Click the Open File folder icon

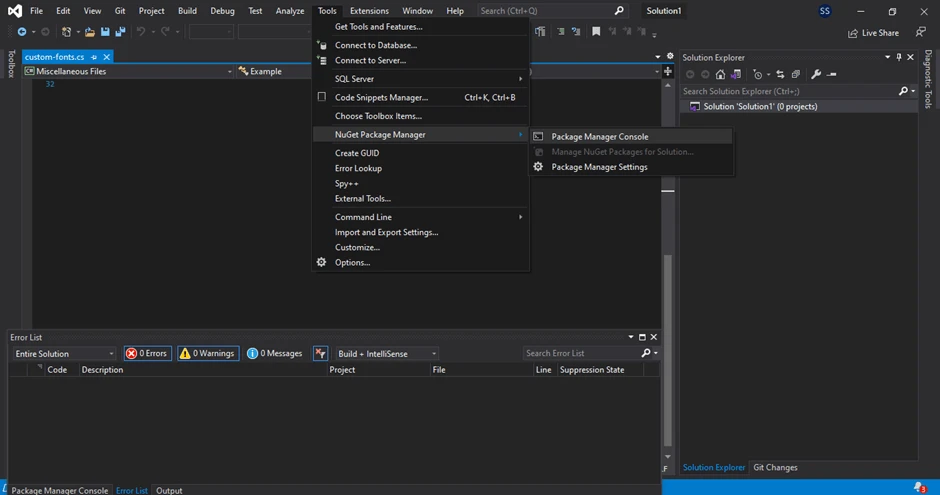pos(90,32)
